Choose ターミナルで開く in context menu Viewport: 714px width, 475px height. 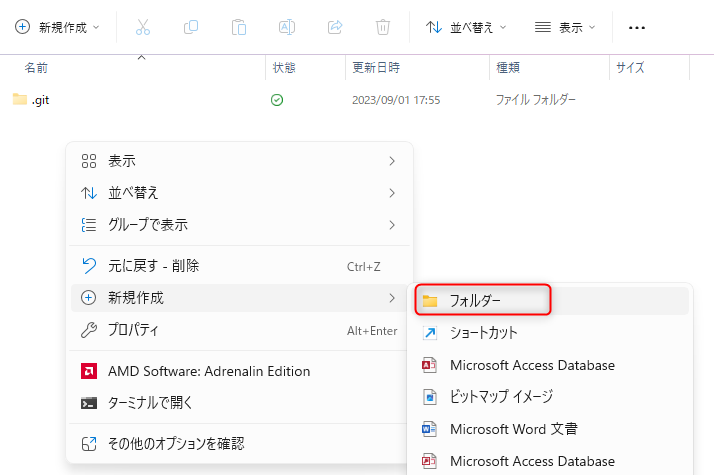pos(240,403)
